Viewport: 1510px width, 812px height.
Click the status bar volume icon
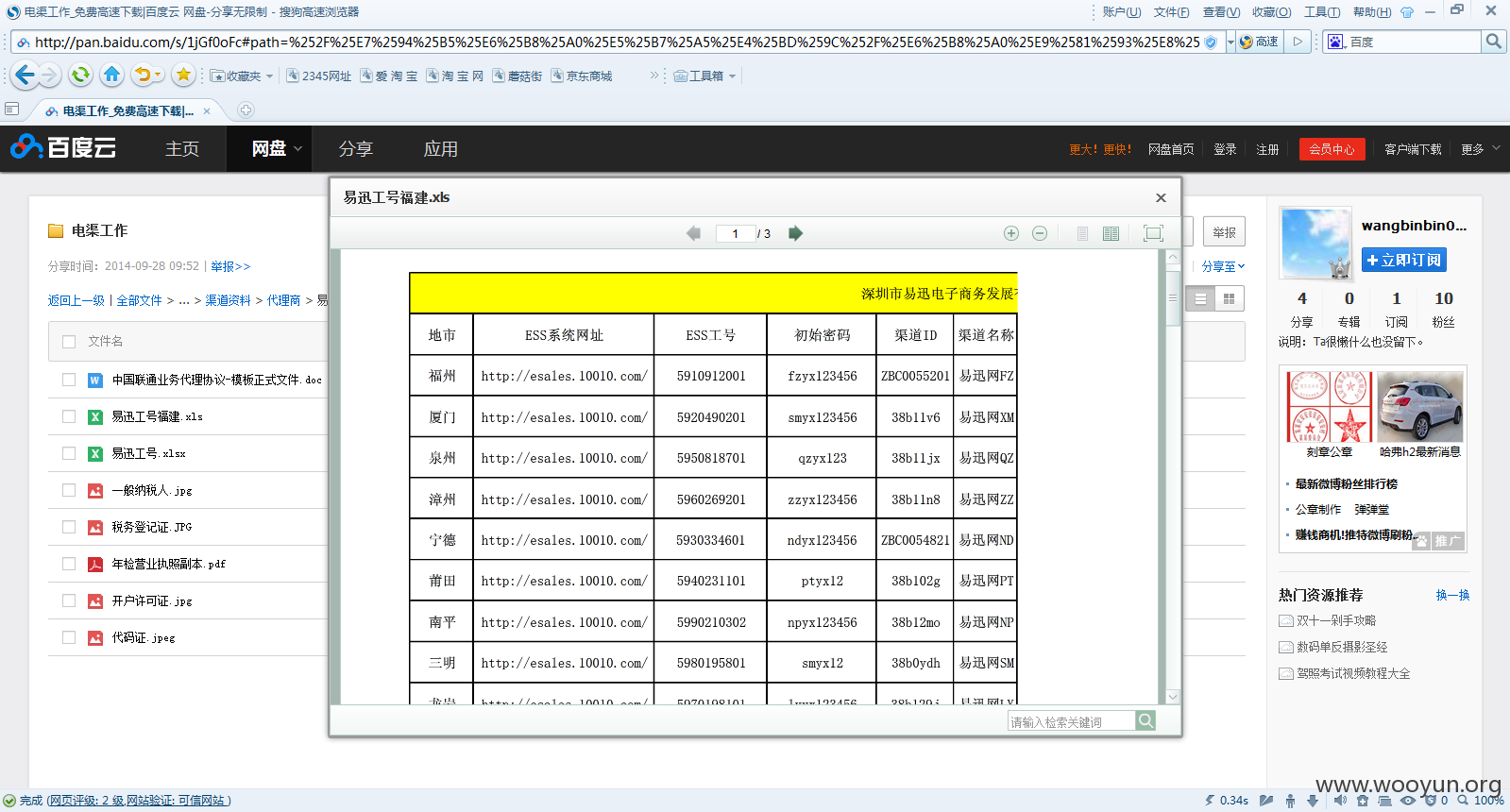point(1339,801)
